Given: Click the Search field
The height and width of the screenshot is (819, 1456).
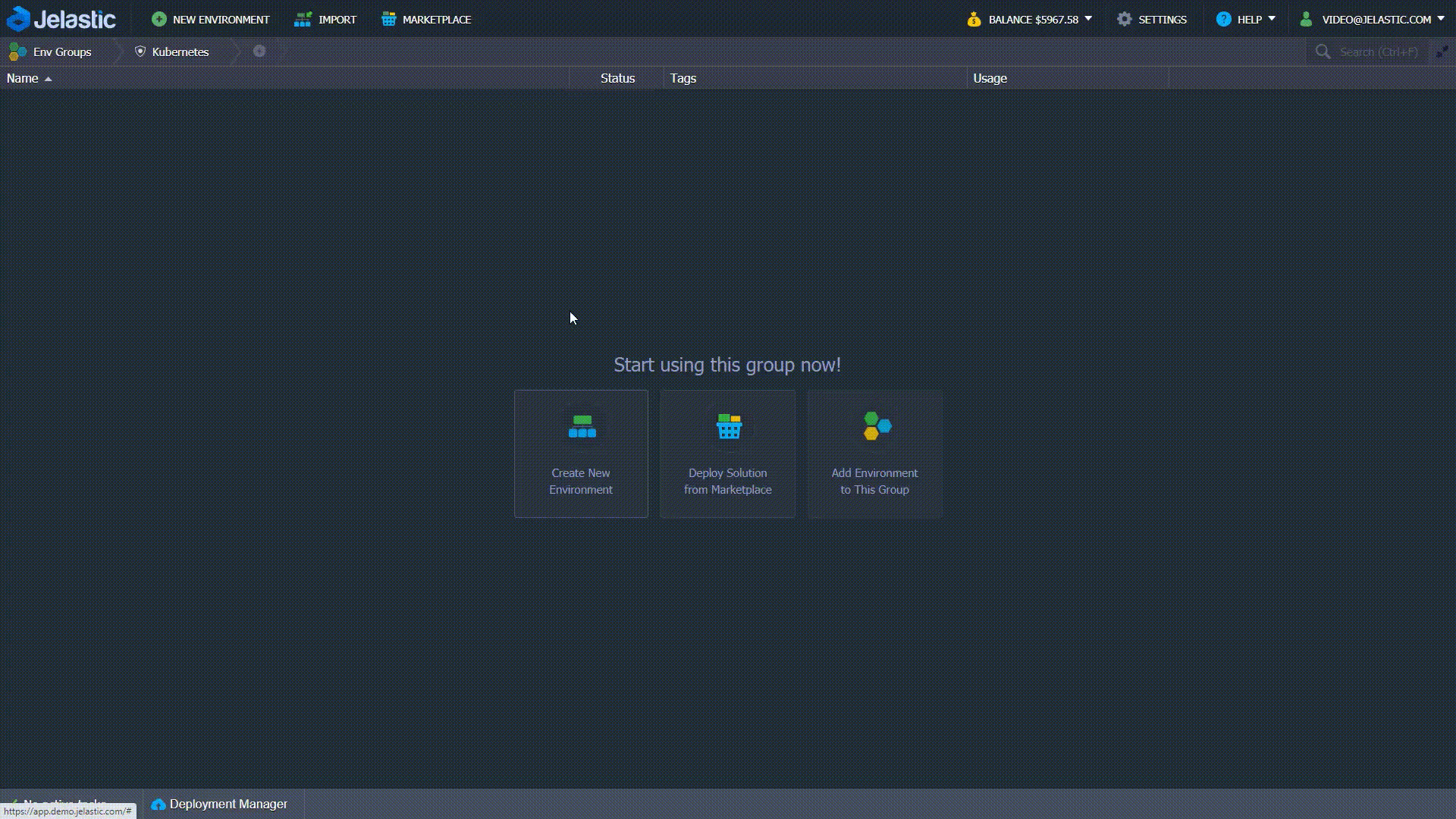Looking at the screenshot, I should point(1376,52).
